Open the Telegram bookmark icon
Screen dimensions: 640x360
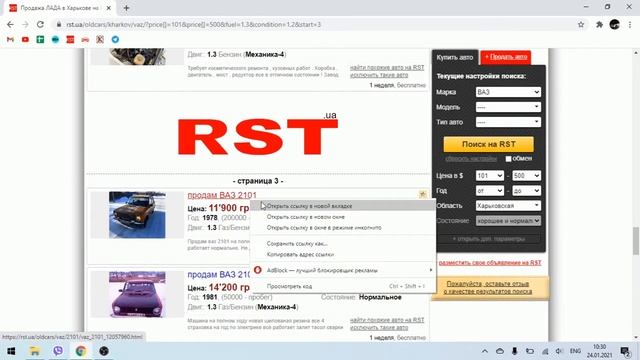(116, 40)
